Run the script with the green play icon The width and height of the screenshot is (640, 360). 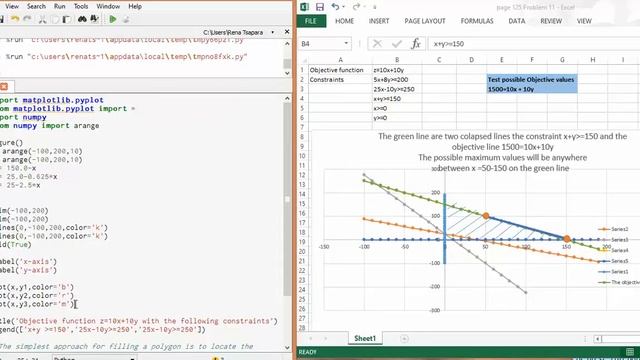pyautogui.click(x=113, y=19)
